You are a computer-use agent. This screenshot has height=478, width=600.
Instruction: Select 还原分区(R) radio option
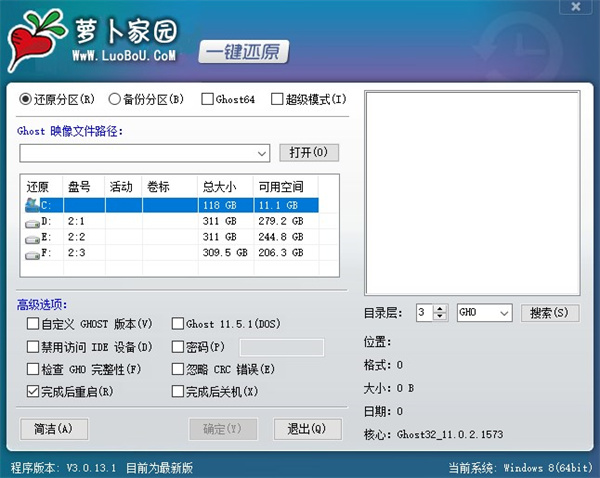[x=26, y=99]
